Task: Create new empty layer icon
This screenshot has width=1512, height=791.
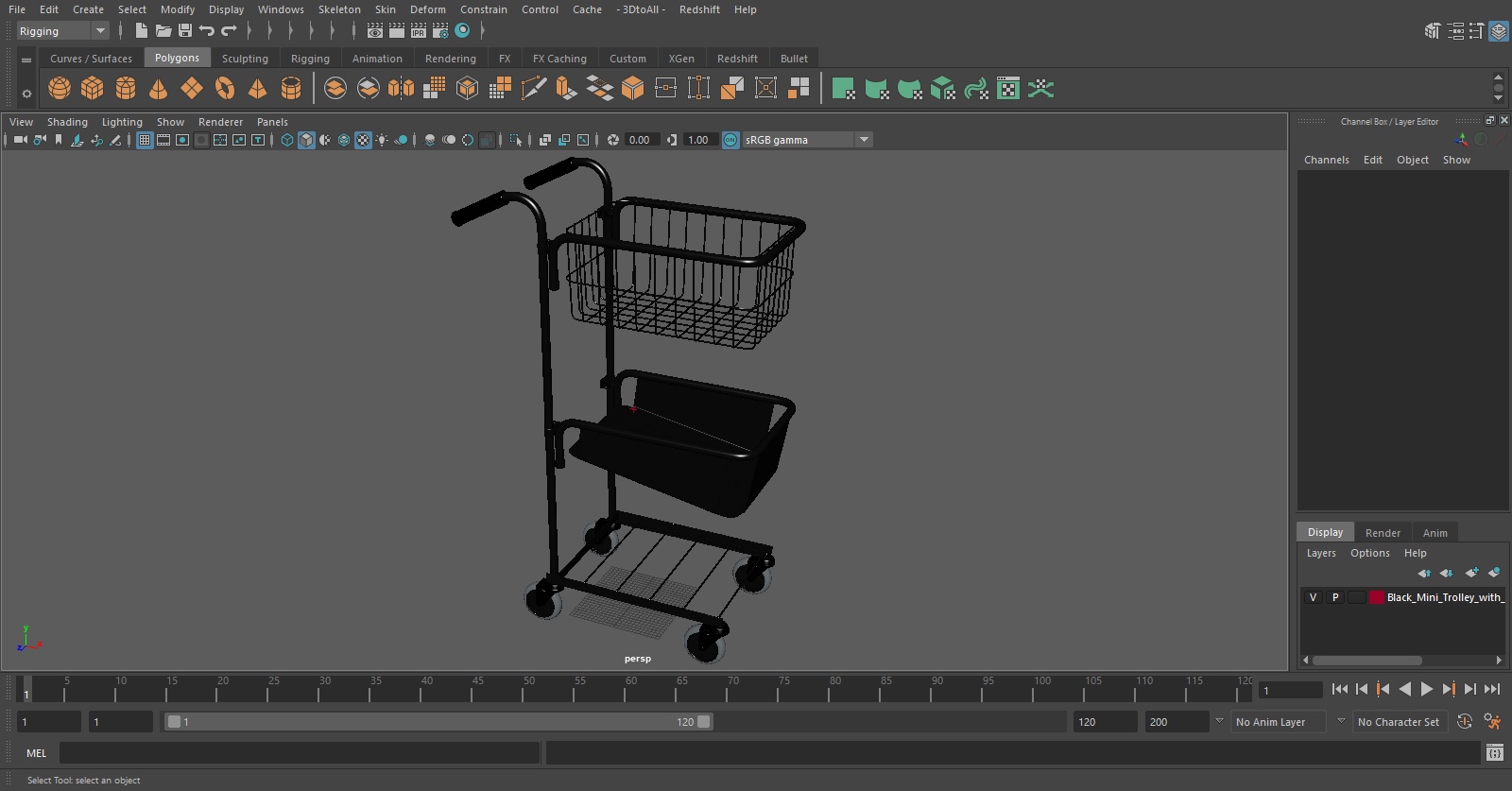Action: (1471, 573)
